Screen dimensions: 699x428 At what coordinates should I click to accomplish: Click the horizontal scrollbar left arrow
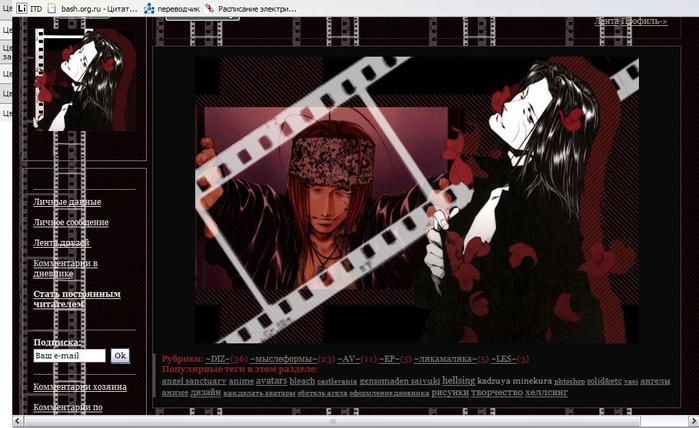click(x=18, y=420)
